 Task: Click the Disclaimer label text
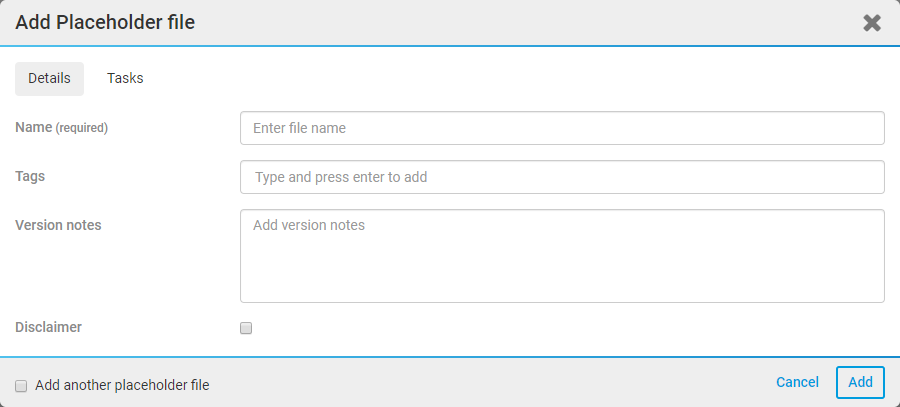(48, 326)
